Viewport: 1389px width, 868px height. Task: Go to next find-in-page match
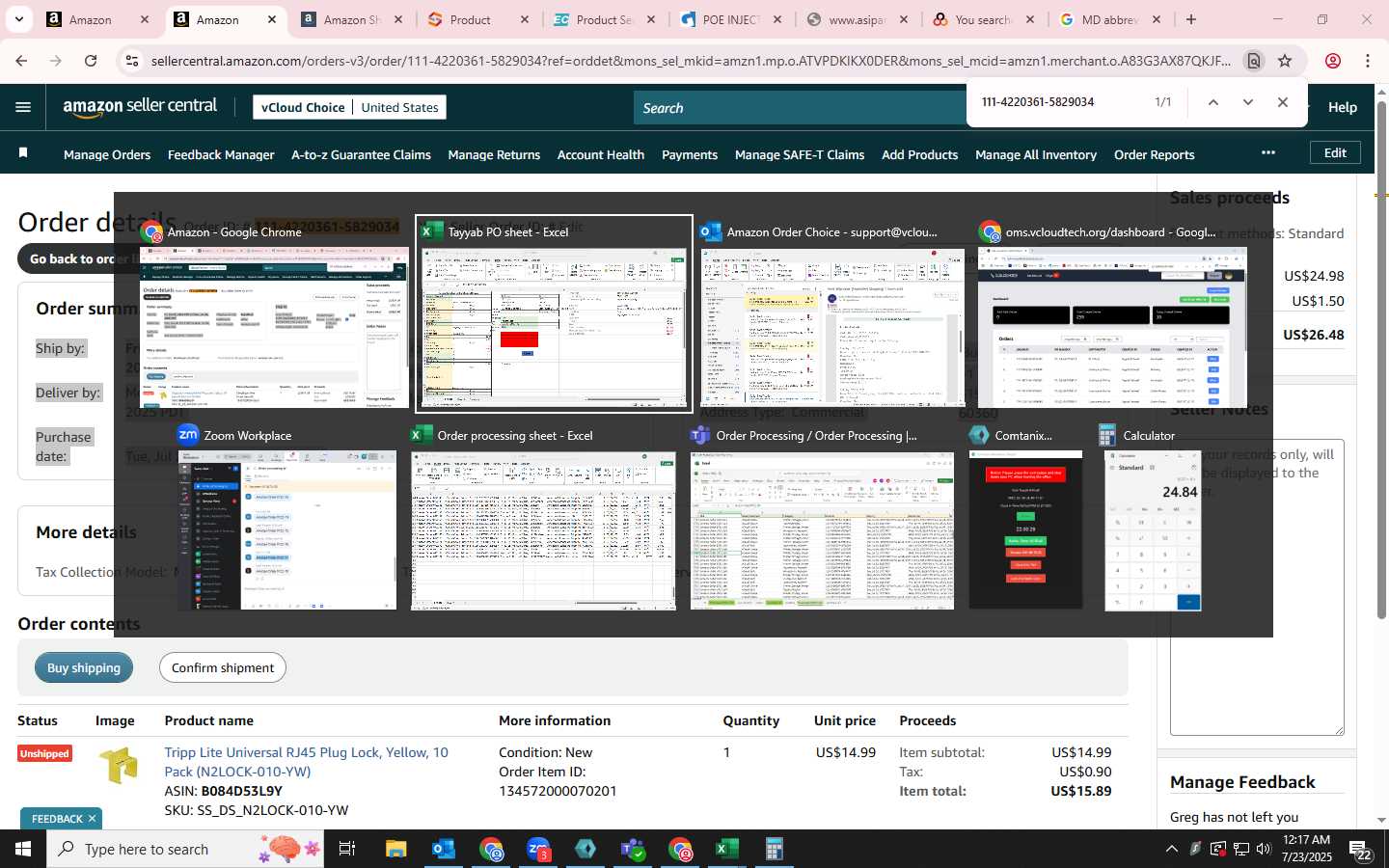[1247, 102]
